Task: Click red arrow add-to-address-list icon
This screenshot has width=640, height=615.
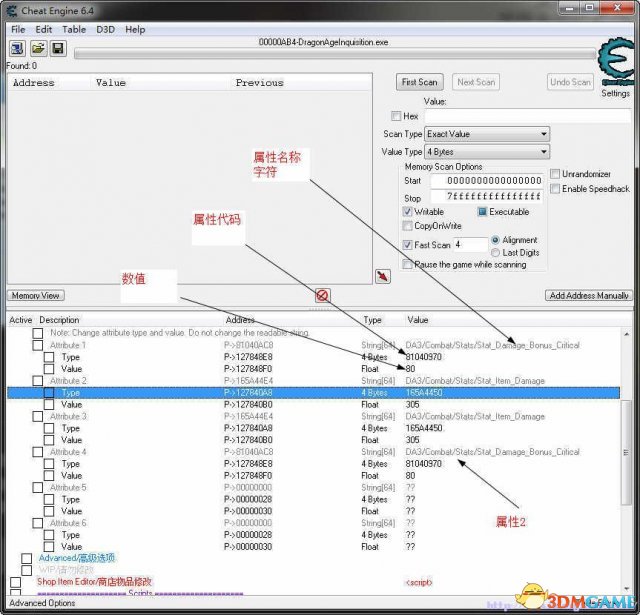Action: tap(382, 276)
